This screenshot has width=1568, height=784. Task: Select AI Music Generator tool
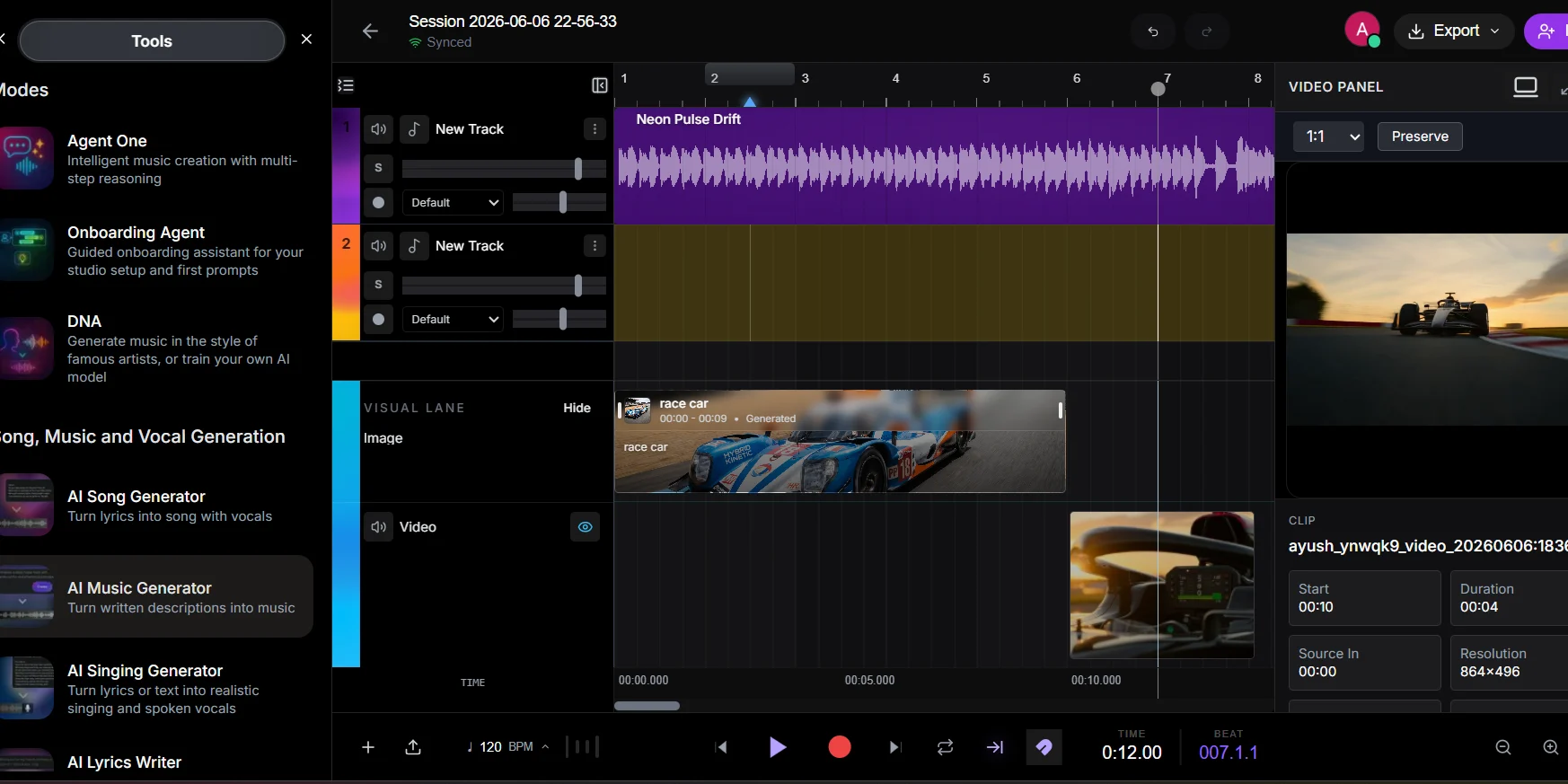[x=156, y=596]
